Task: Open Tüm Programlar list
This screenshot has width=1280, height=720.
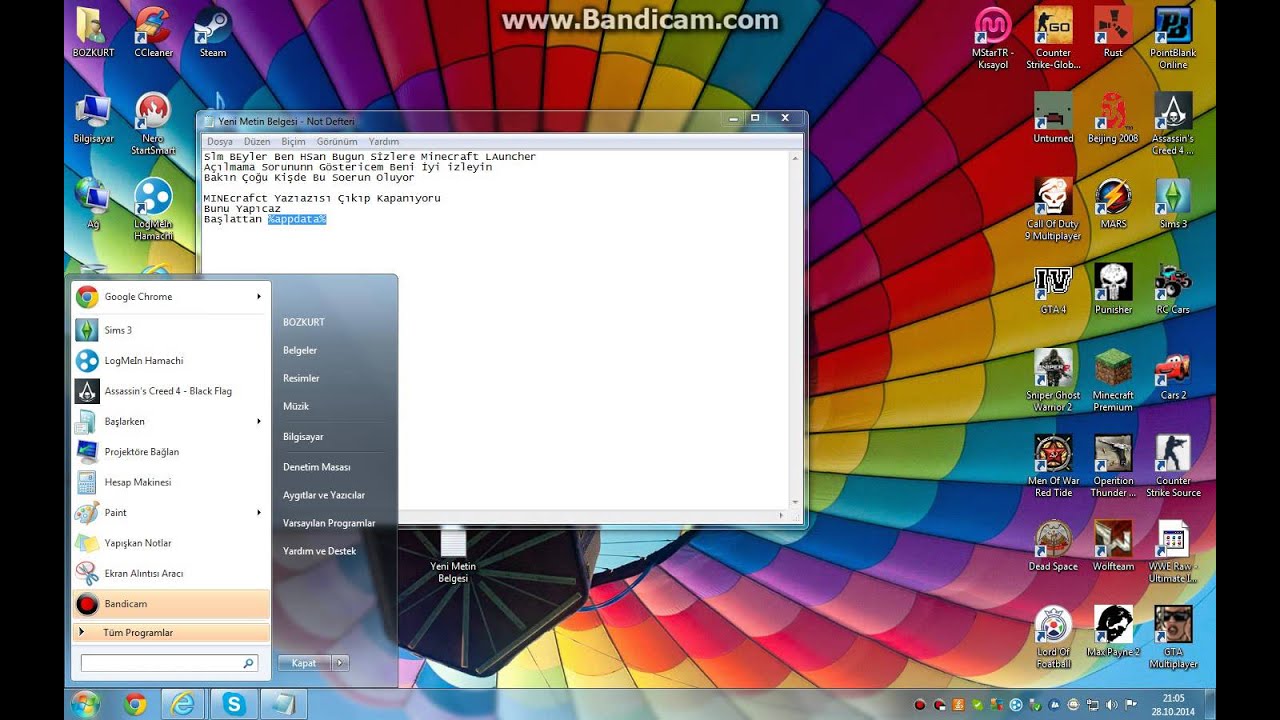Action: pos(172,633)
